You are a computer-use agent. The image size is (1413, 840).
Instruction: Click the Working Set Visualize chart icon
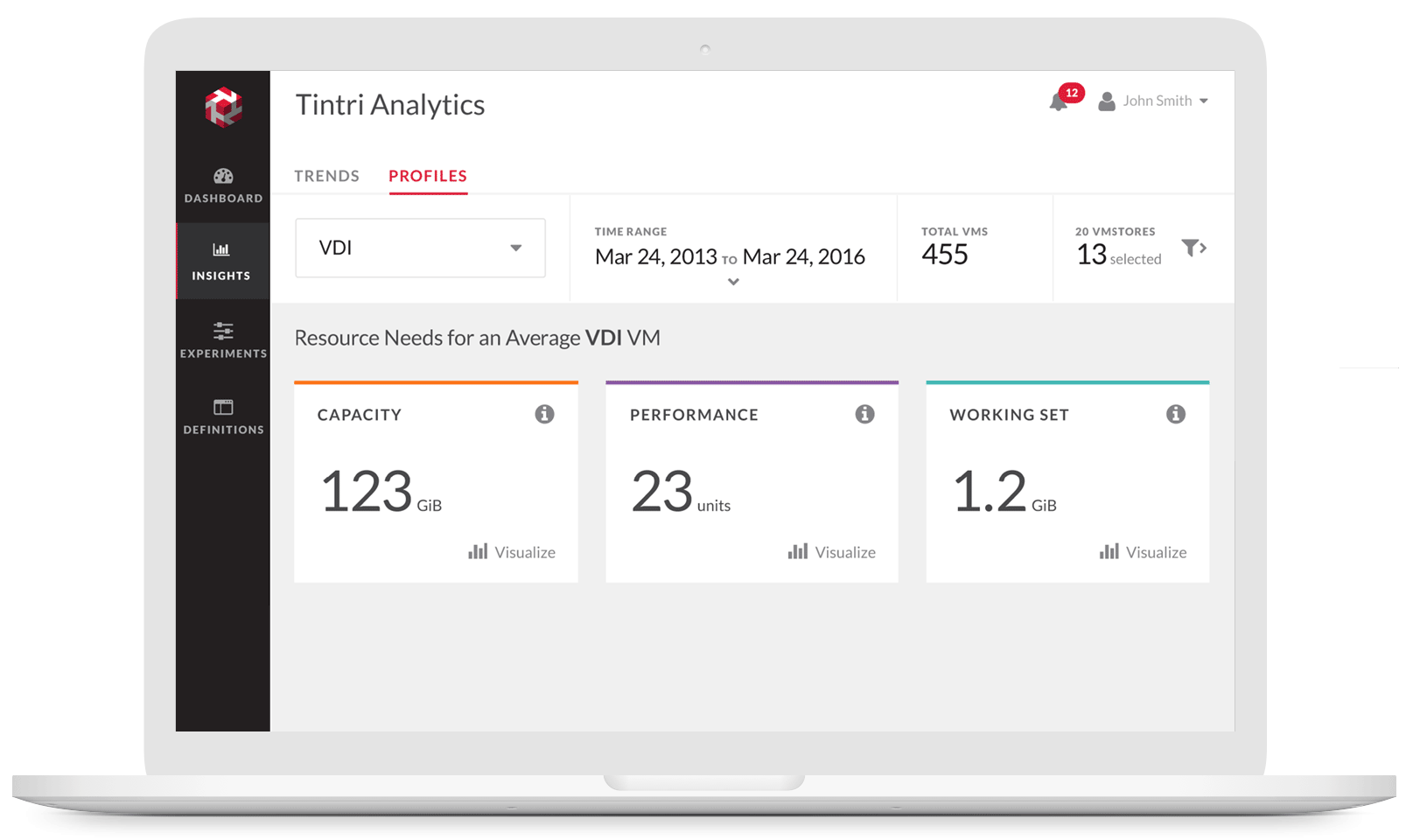point(1109,551)
